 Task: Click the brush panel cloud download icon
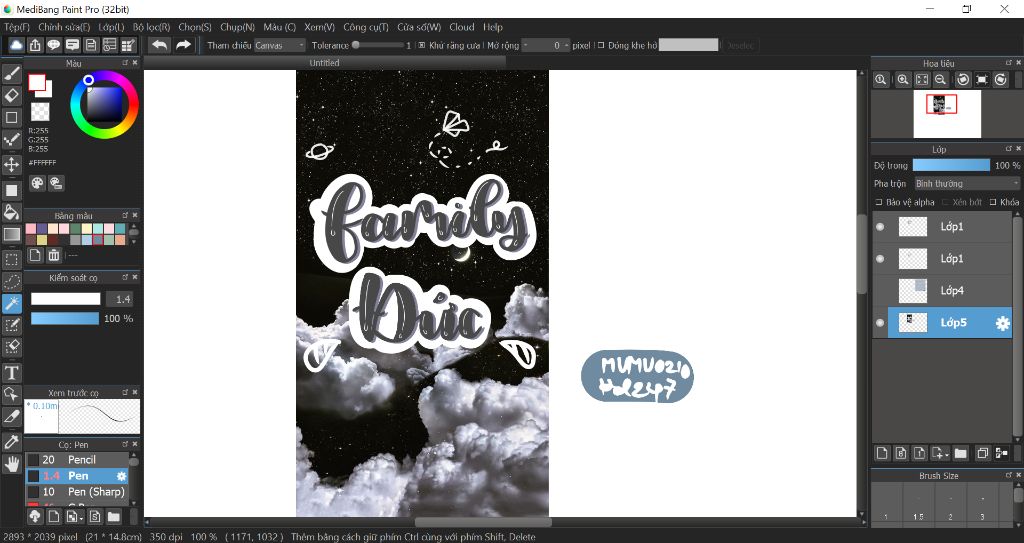click(x=35, y=516)
